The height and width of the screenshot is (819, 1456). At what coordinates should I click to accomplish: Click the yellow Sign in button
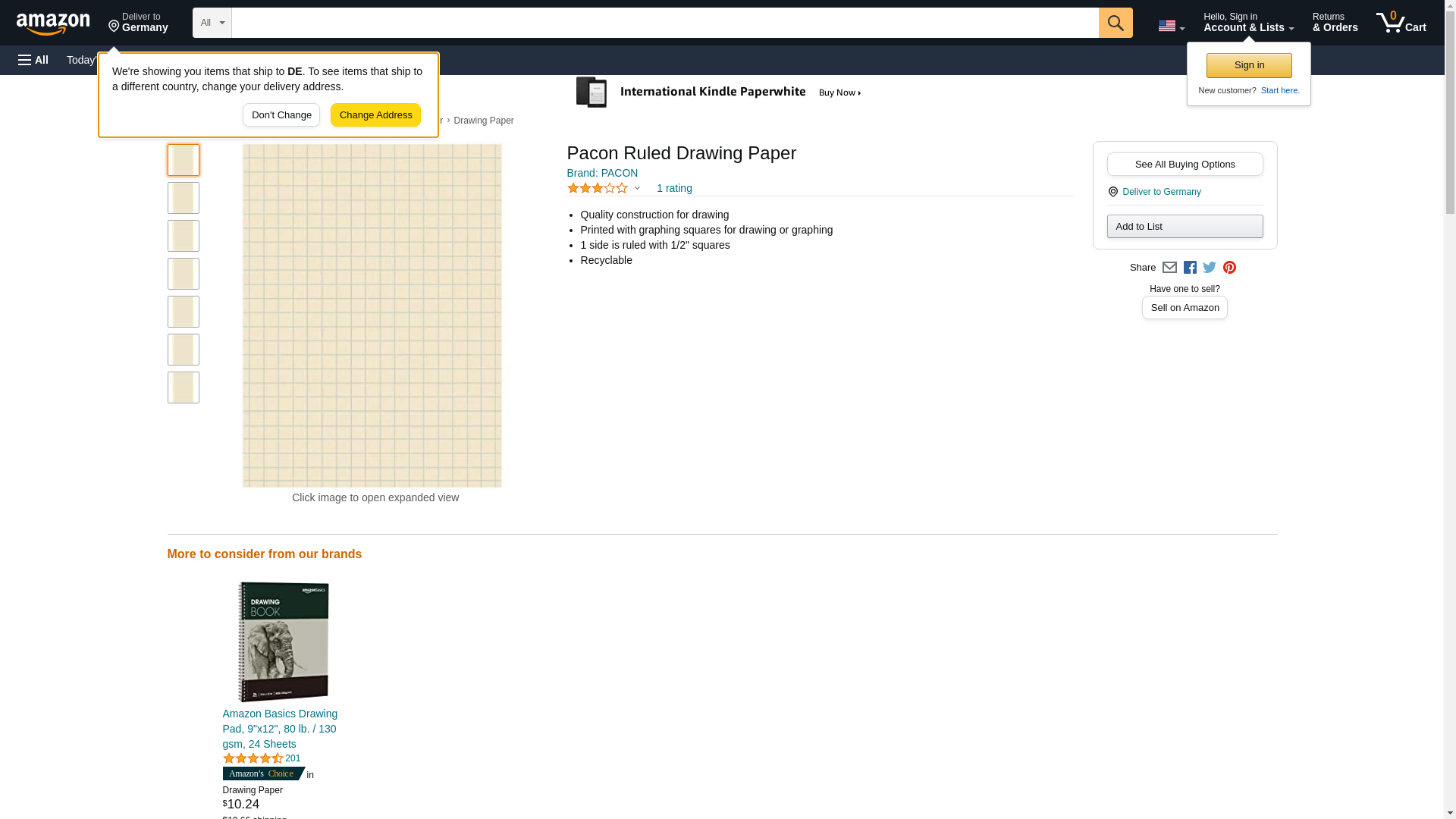click(x=1249, y=65)
